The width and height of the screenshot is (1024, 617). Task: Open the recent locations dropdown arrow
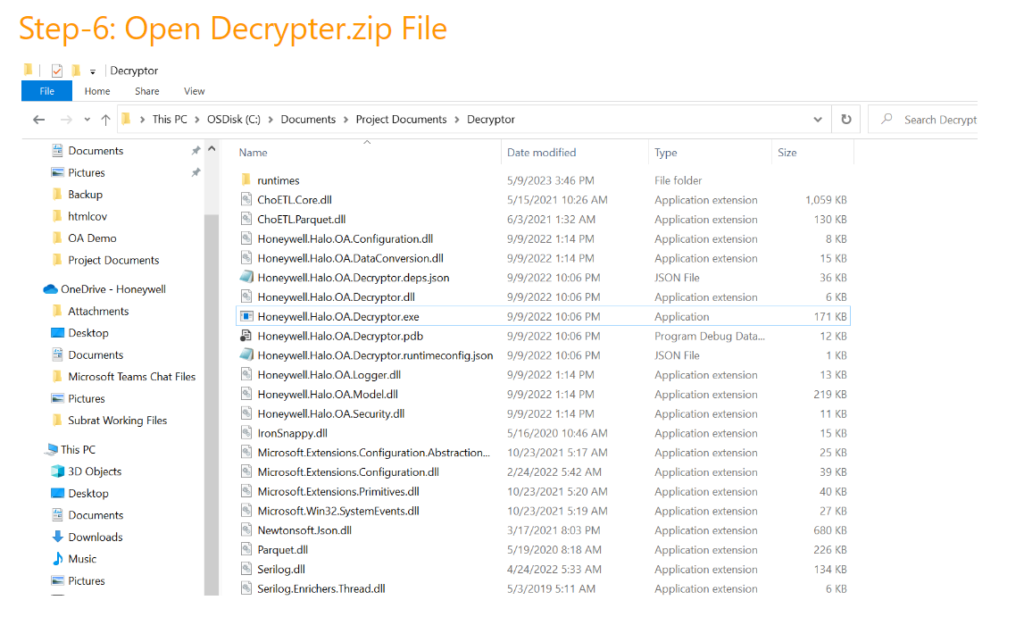(x=85, y=120)
